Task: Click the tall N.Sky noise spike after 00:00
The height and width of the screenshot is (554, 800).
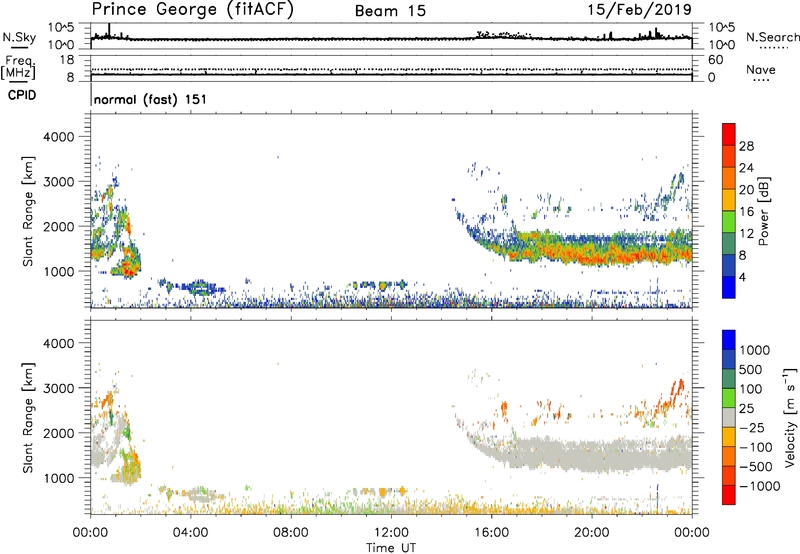Action: click(109, 30)
